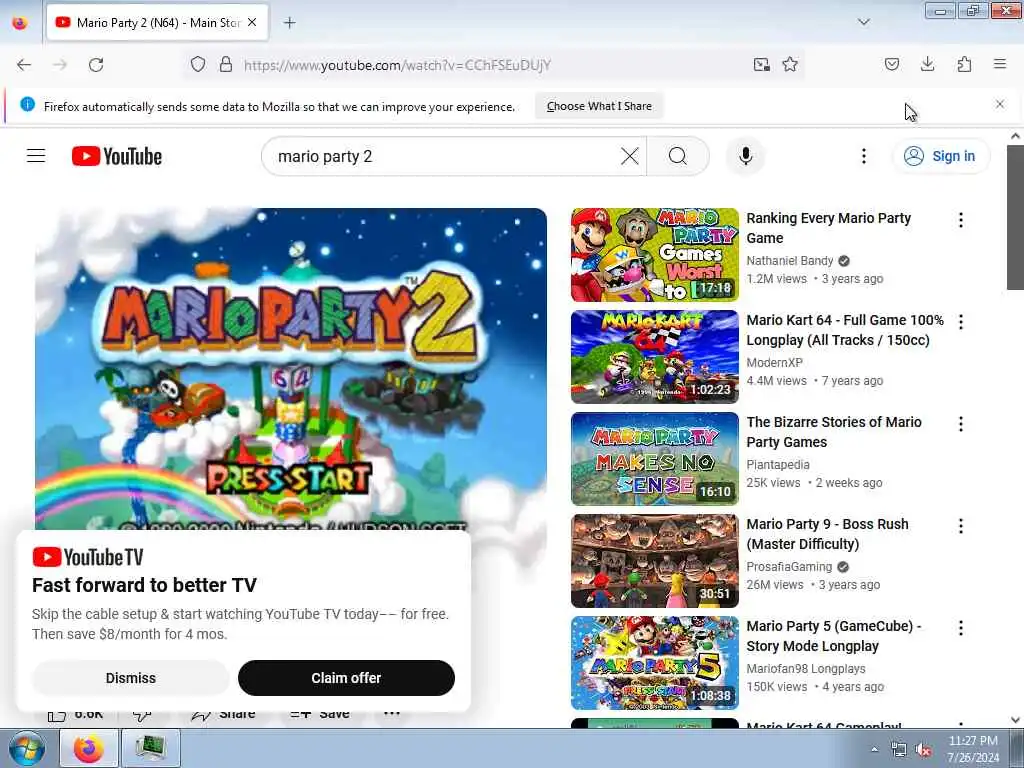Close the Mario Party 2 tab
This screenshot has width=1024, height=768.
pos(252,23)
